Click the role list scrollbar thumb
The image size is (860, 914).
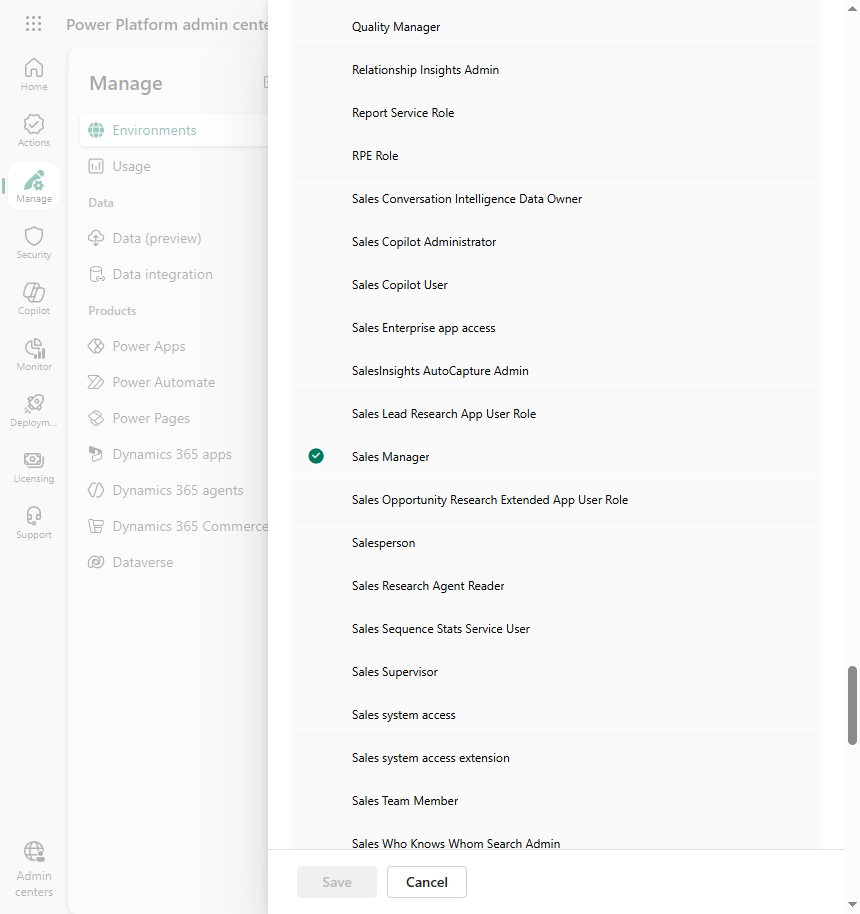pos(852,705)
